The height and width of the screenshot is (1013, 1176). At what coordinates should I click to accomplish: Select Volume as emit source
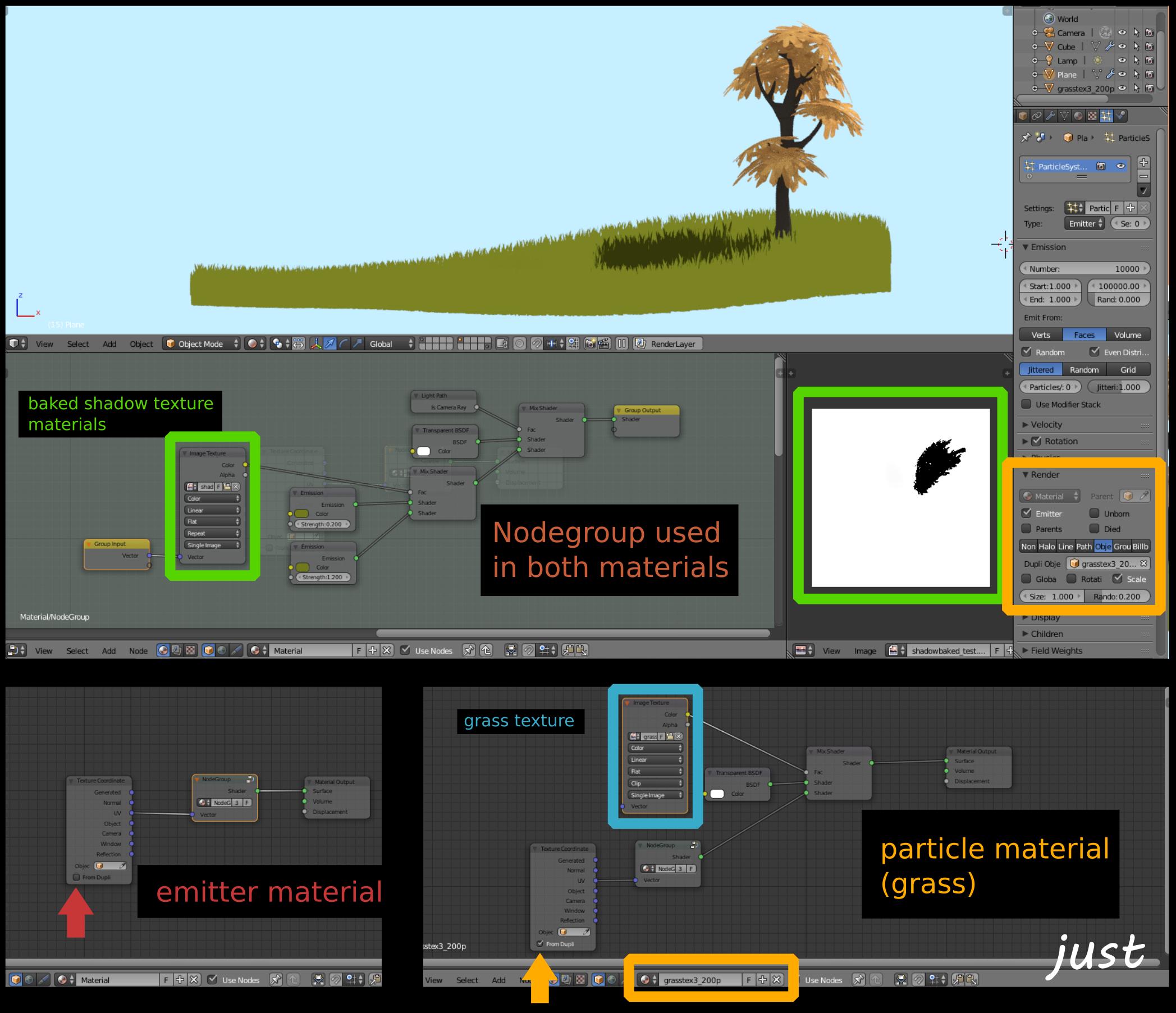pos(1127,335)
